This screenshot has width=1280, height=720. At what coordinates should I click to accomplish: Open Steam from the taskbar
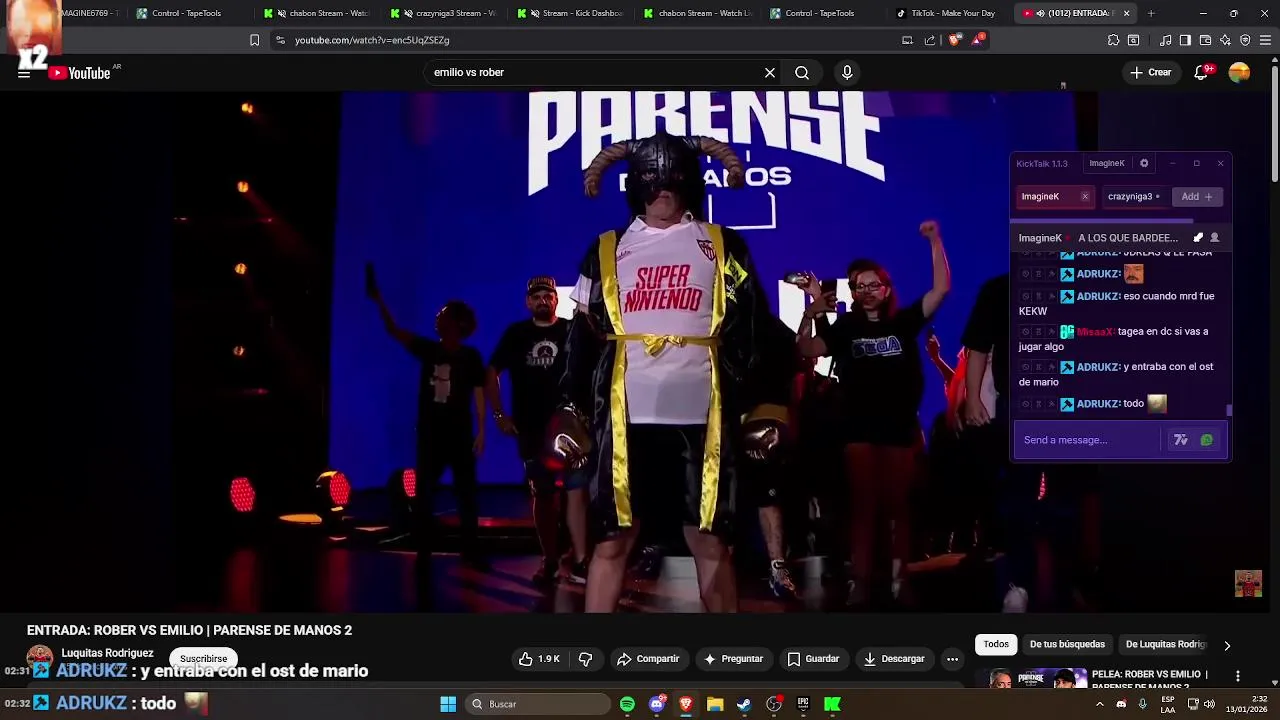point(744,704)
